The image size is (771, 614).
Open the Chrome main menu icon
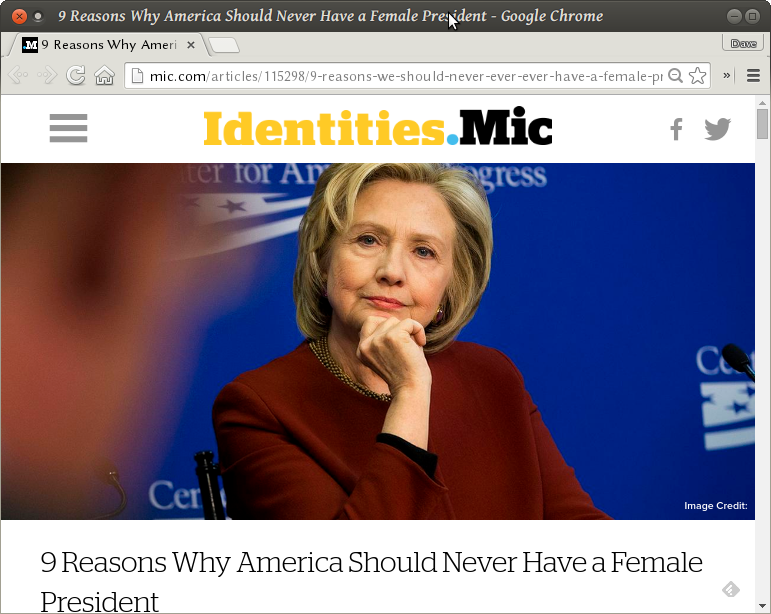click(x=753, y=76)
